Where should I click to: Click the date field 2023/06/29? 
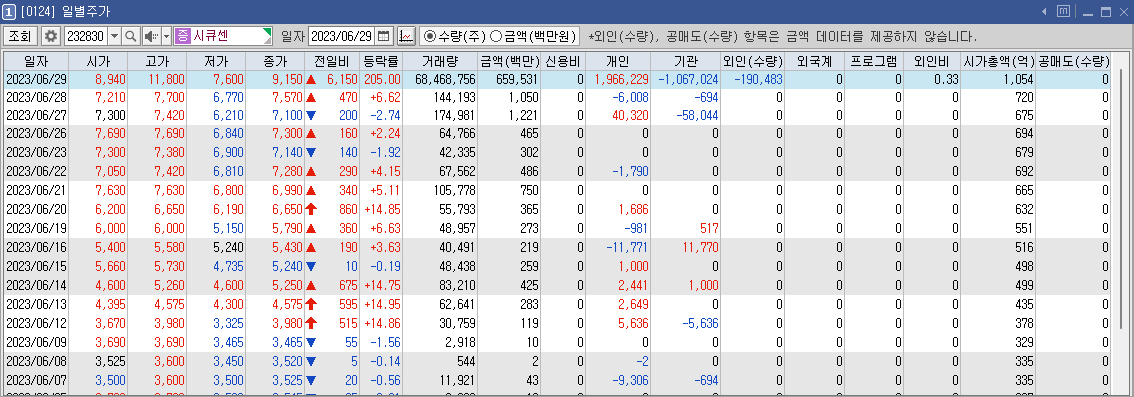click(341, 35)
